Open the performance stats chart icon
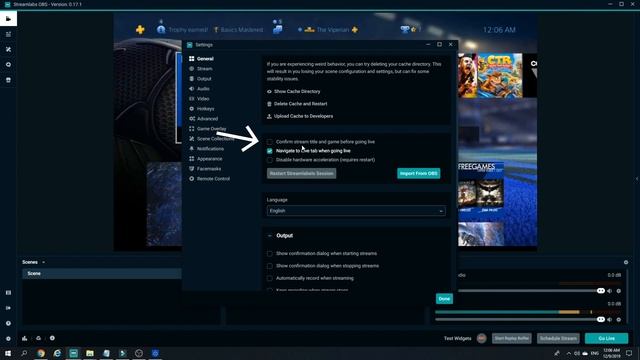This screenshot has width=640, height=360. click(25, 338)
